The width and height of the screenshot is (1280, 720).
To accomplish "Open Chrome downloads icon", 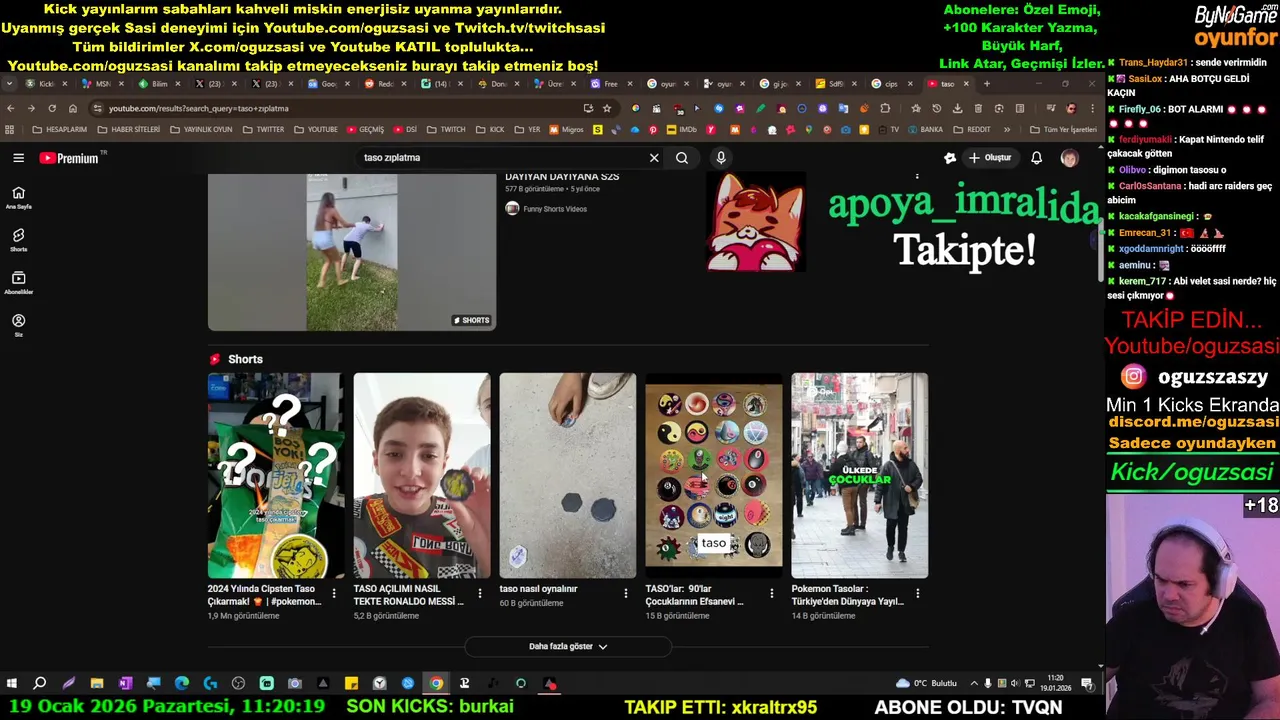I will tap(957, 108).
